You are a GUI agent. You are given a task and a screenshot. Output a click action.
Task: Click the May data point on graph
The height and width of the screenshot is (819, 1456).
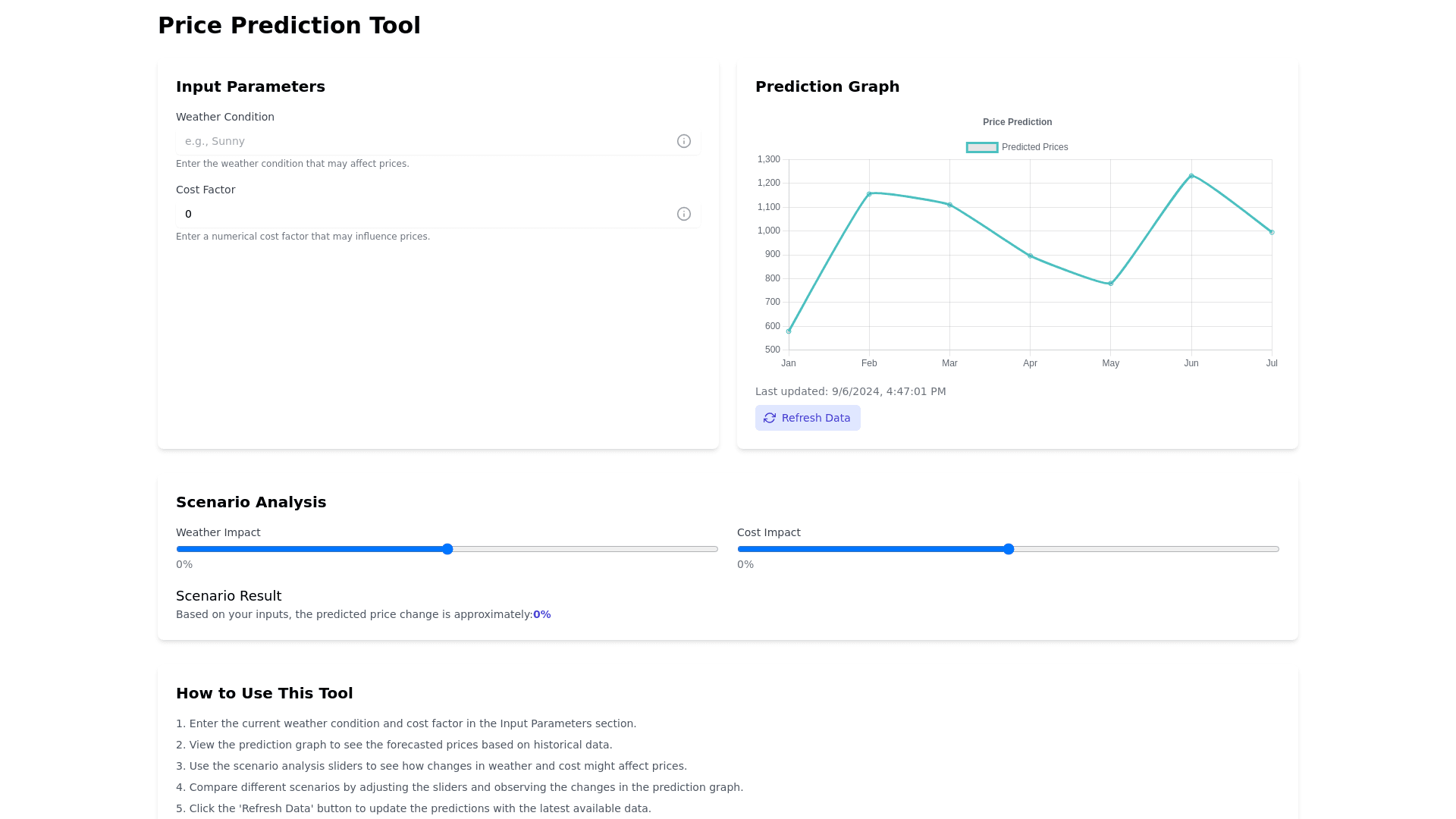pos(1111,284)
